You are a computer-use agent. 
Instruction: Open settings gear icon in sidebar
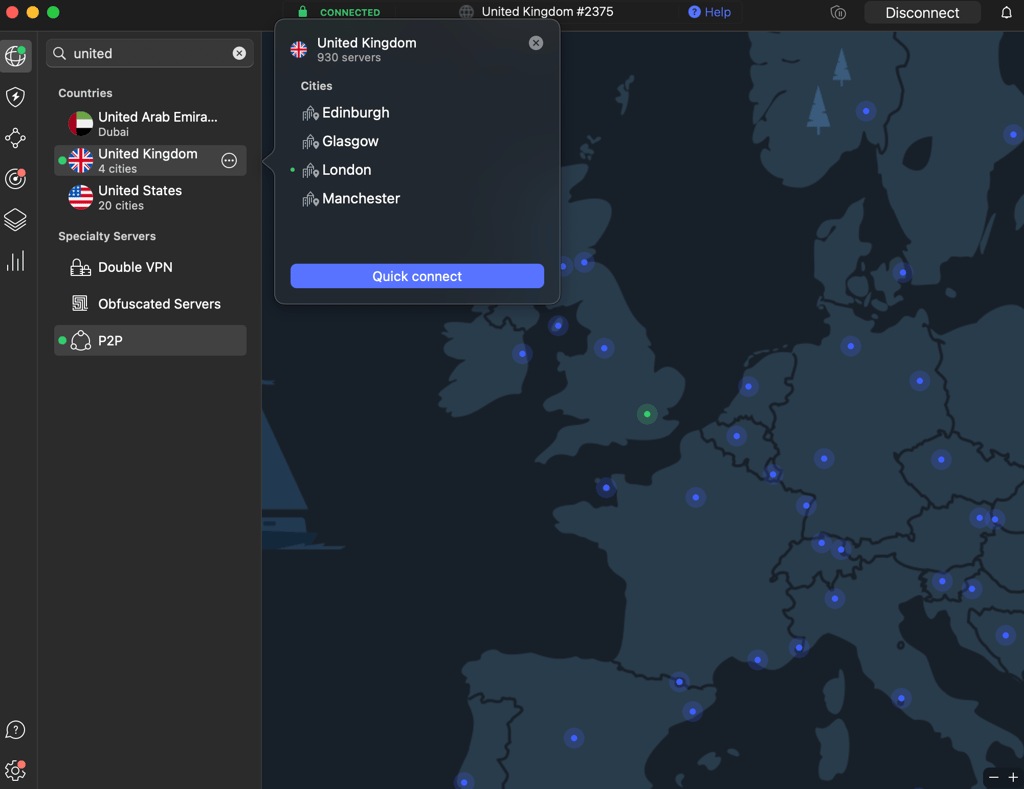tap(16, 771)
